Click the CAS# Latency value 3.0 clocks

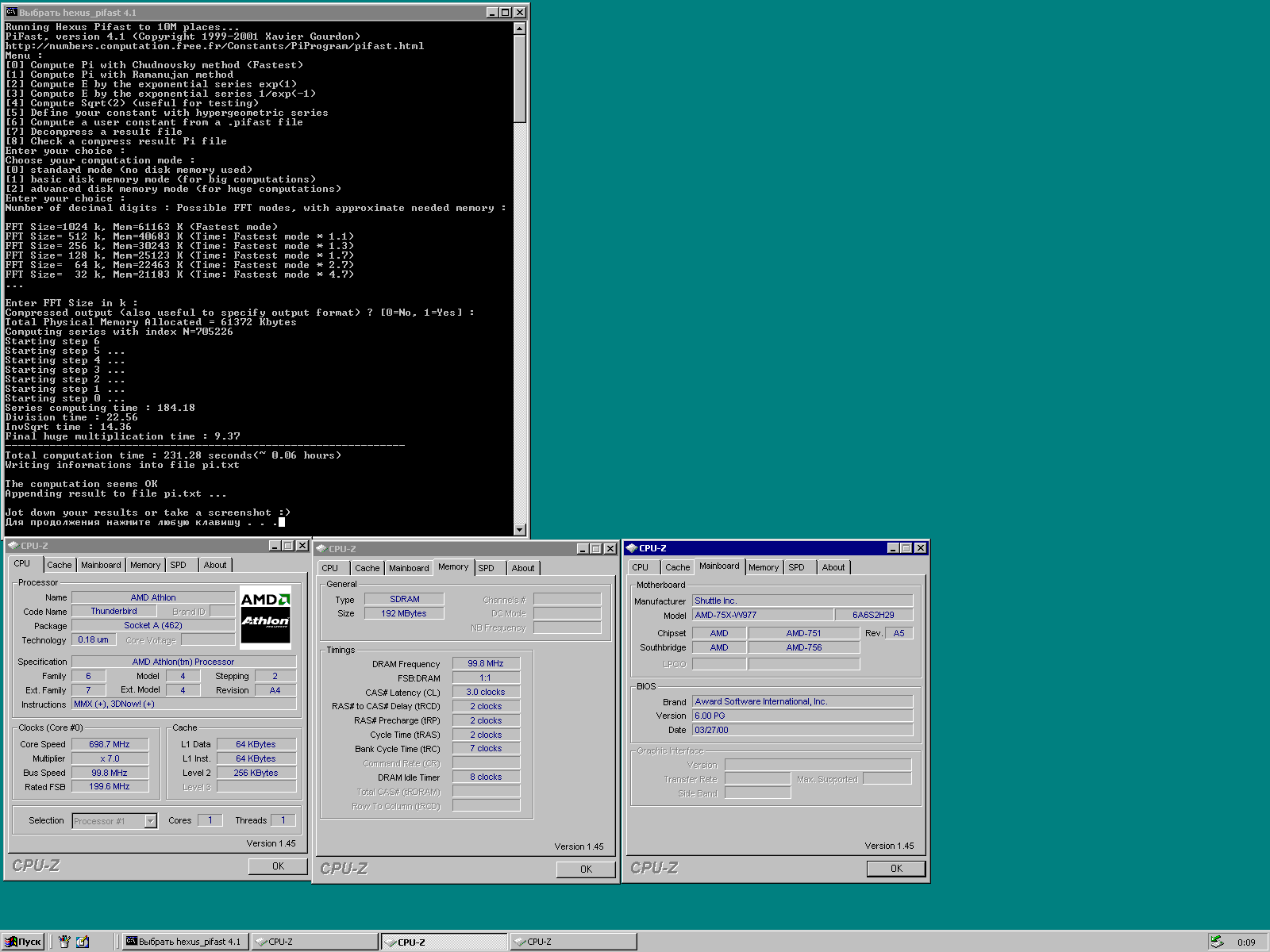(486, 692)
